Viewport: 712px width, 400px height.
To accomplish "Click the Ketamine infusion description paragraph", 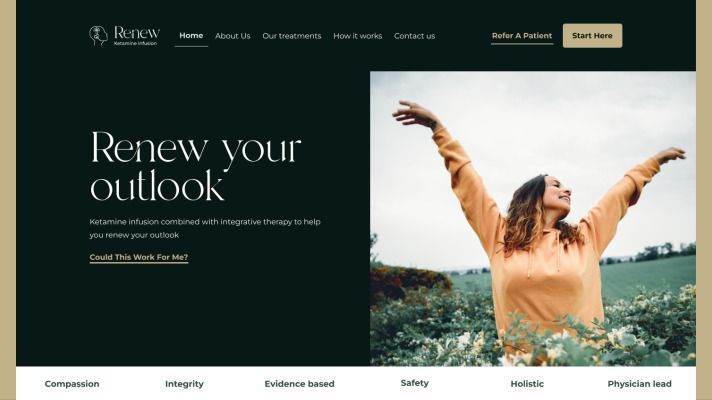I will [x=205, y=228].
